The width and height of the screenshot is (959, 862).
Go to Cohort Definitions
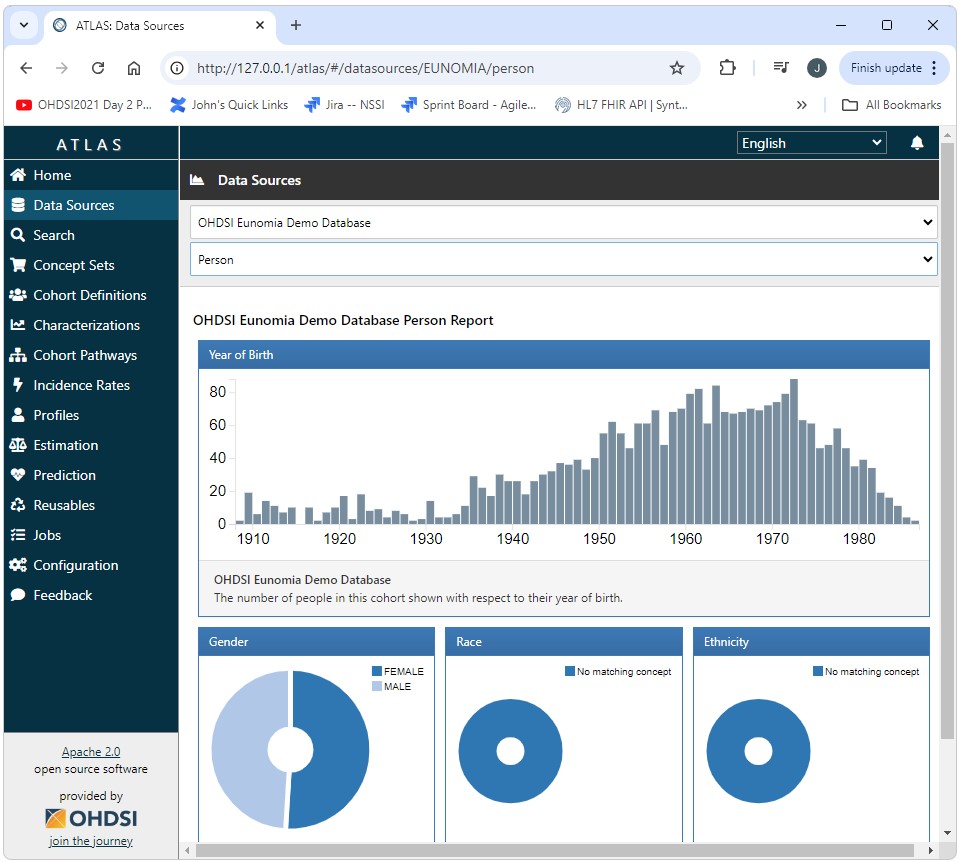[x=91, y=295]
